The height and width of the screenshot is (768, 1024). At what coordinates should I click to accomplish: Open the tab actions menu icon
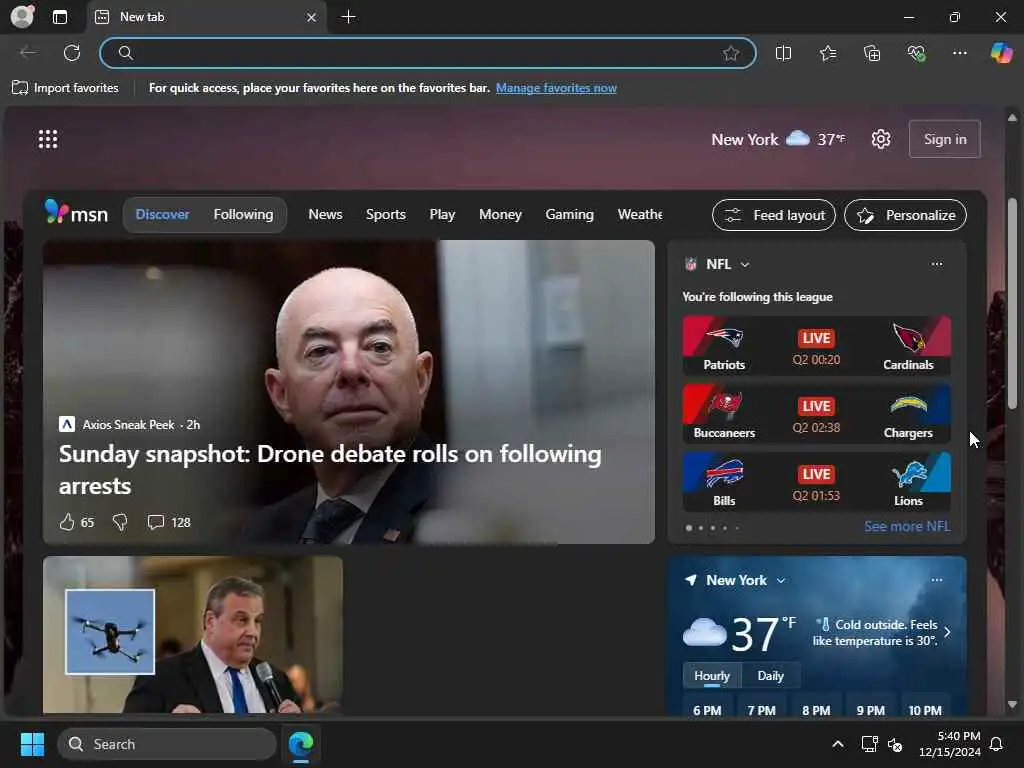click(x=59, y=17)
